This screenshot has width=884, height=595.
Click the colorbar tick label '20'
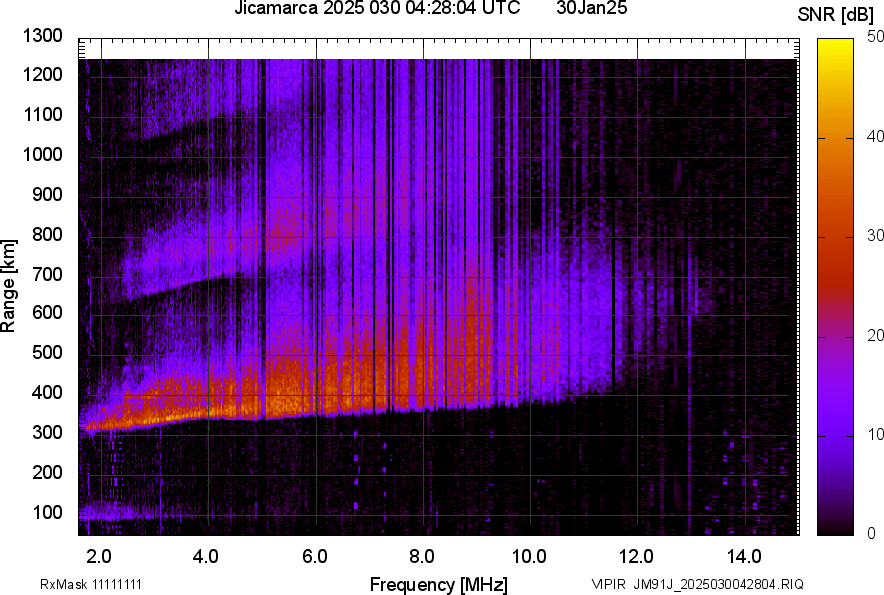pos(876,335)
